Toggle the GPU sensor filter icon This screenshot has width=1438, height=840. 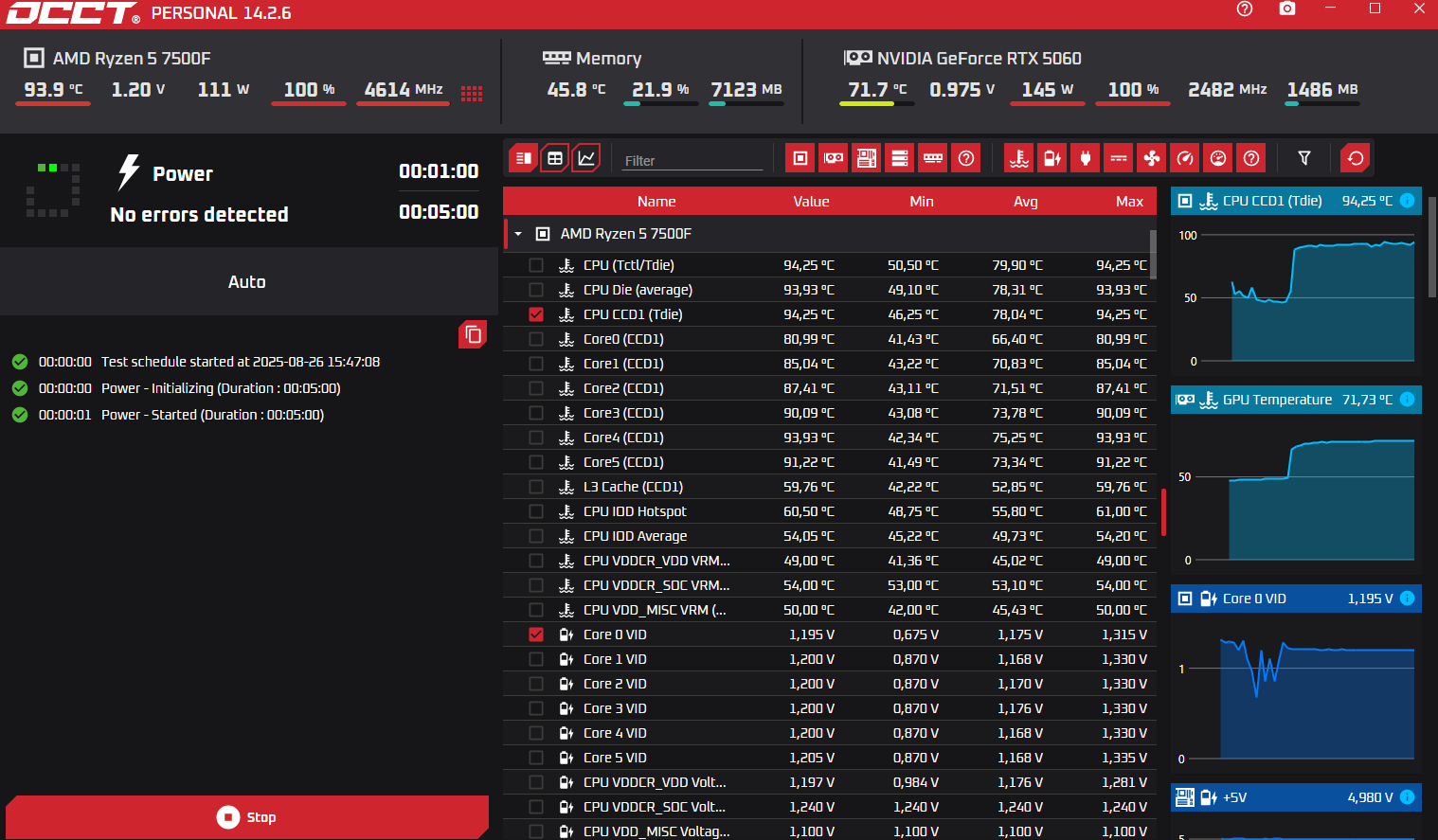coord(834,158)
